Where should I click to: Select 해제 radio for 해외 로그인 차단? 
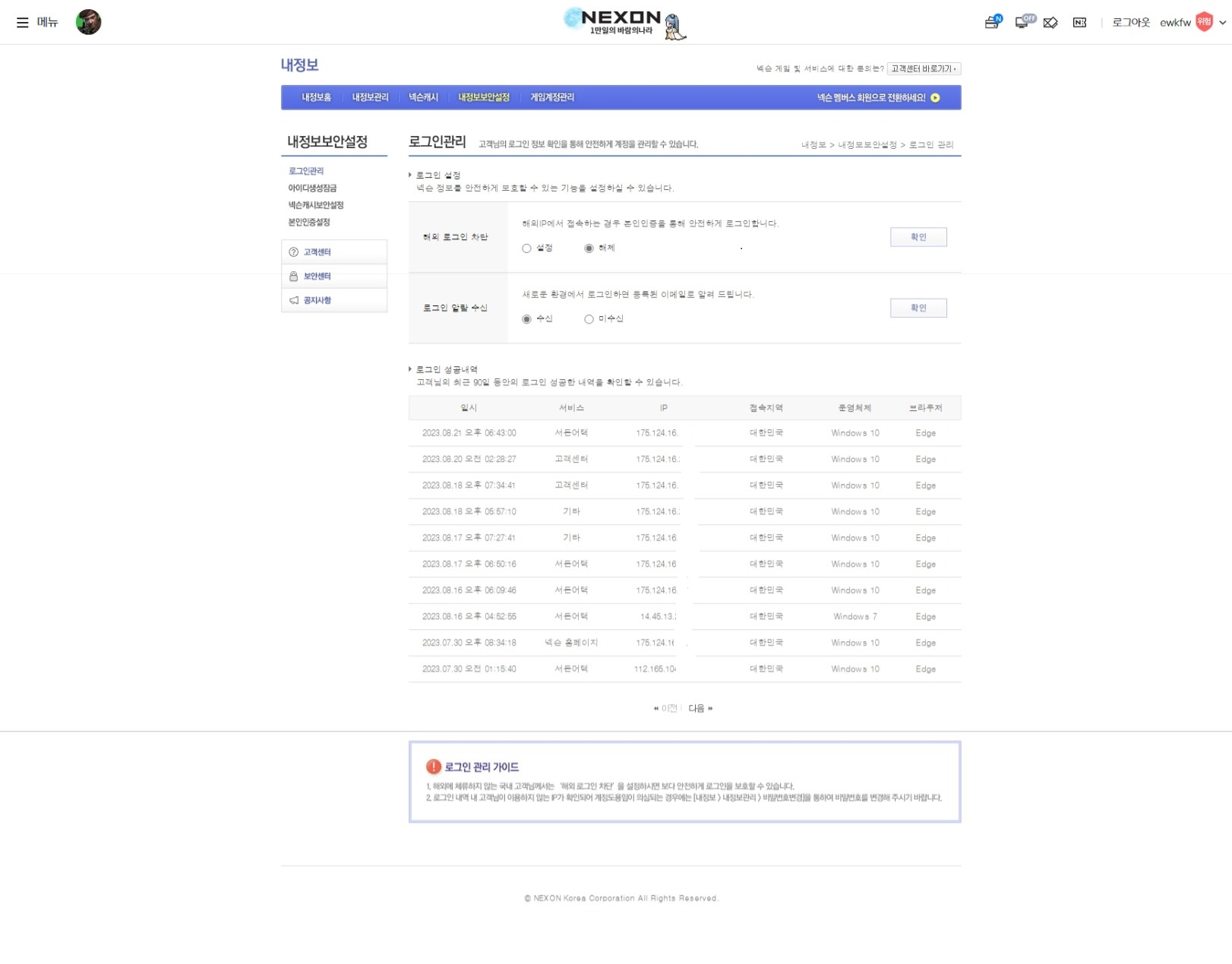[589, 248]
